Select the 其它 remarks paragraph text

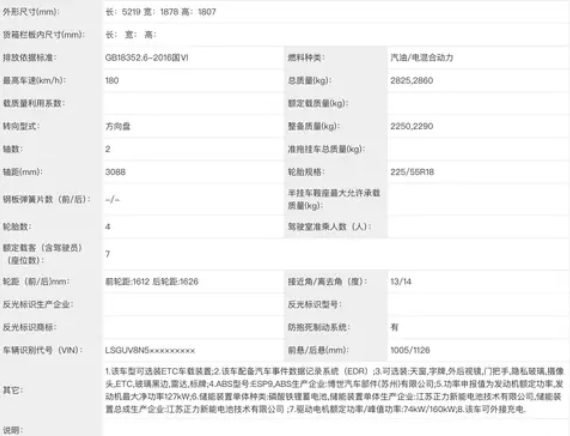coord(334,390)
